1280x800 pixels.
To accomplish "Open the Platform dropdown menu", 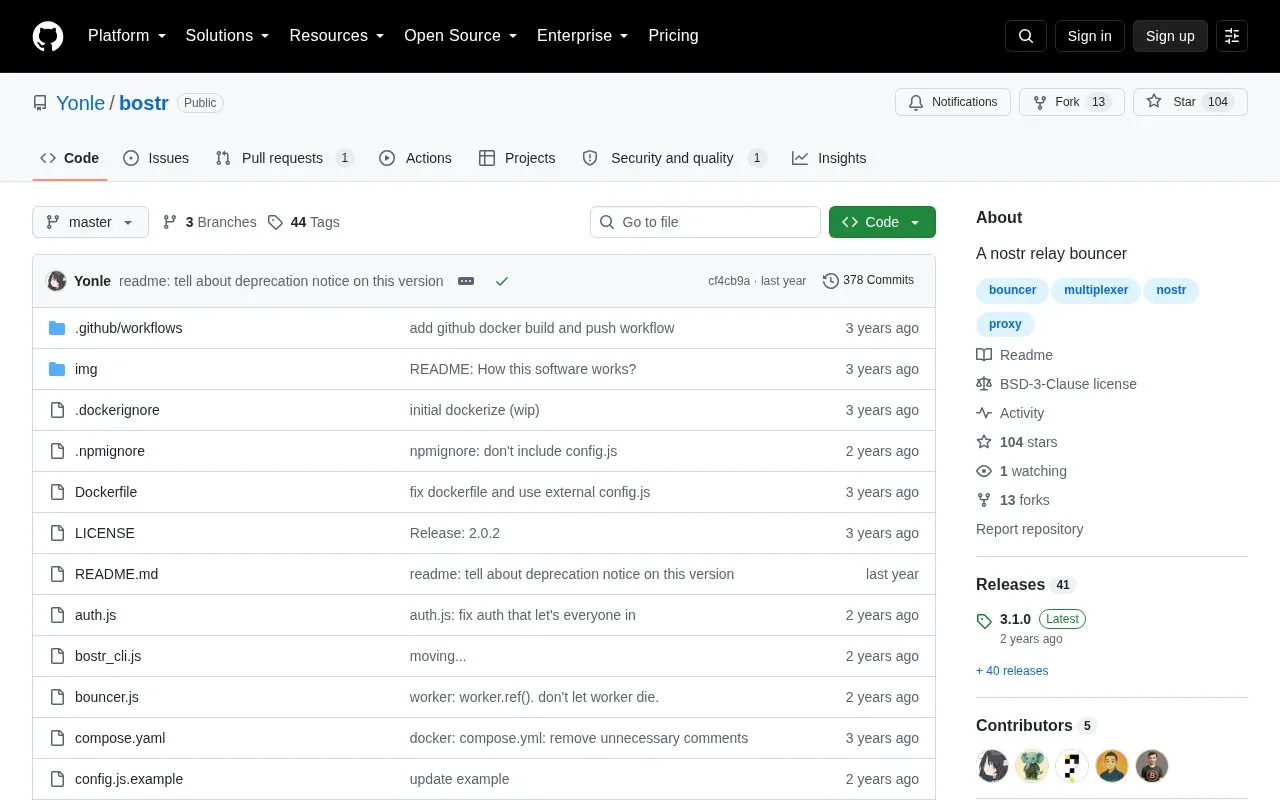I will [x=127, y=36].
